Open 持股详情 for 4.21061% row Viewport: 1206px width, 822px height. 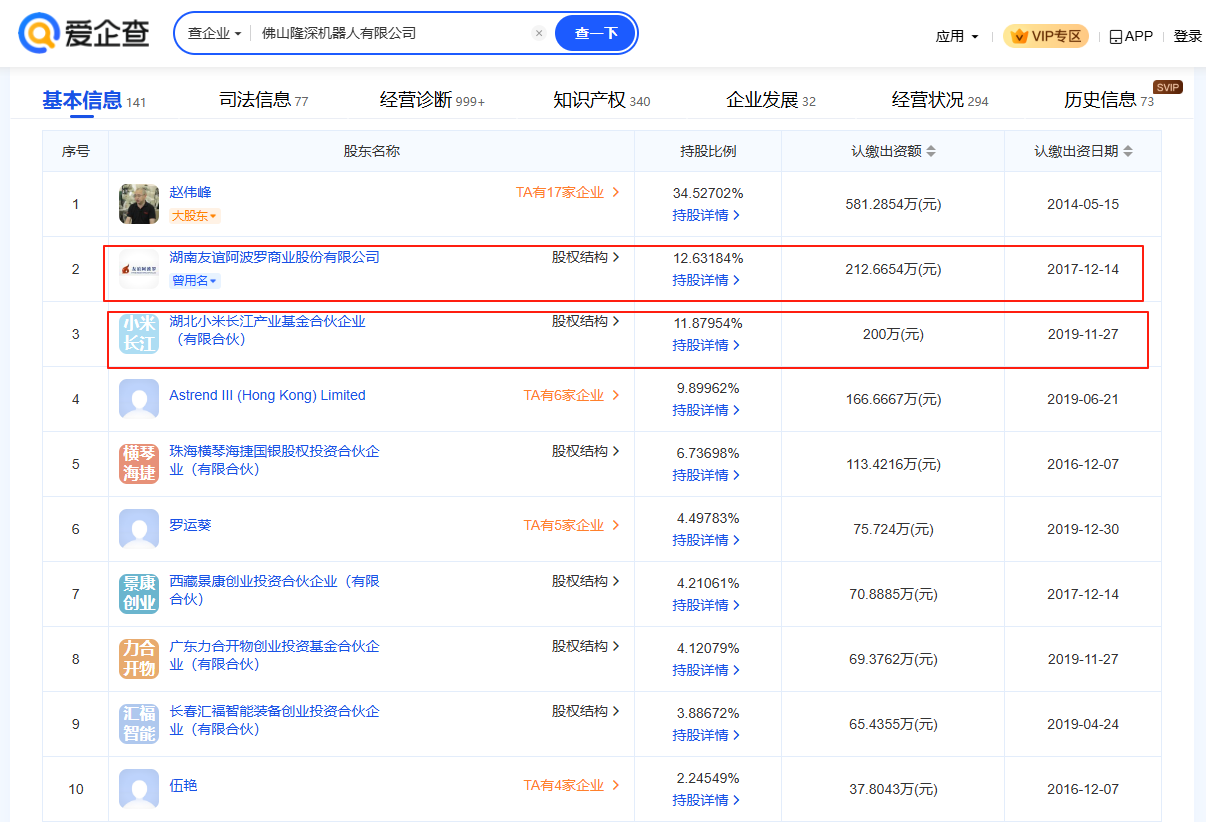[x=707, y=605]
